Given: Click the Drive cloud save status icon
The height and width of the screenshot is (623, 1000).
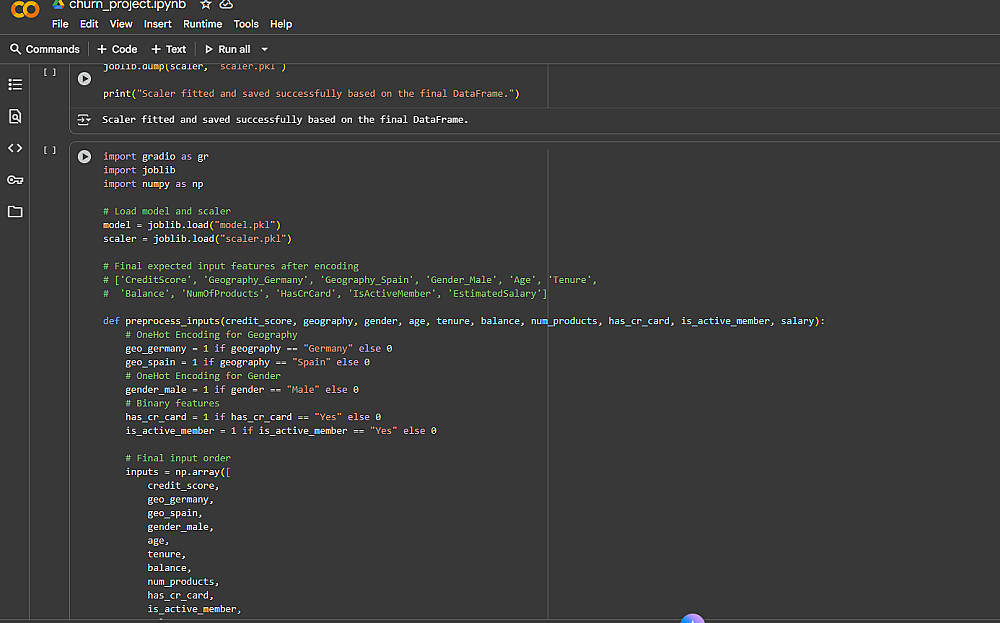Looking at the screenshot, I should pos(226,5).
